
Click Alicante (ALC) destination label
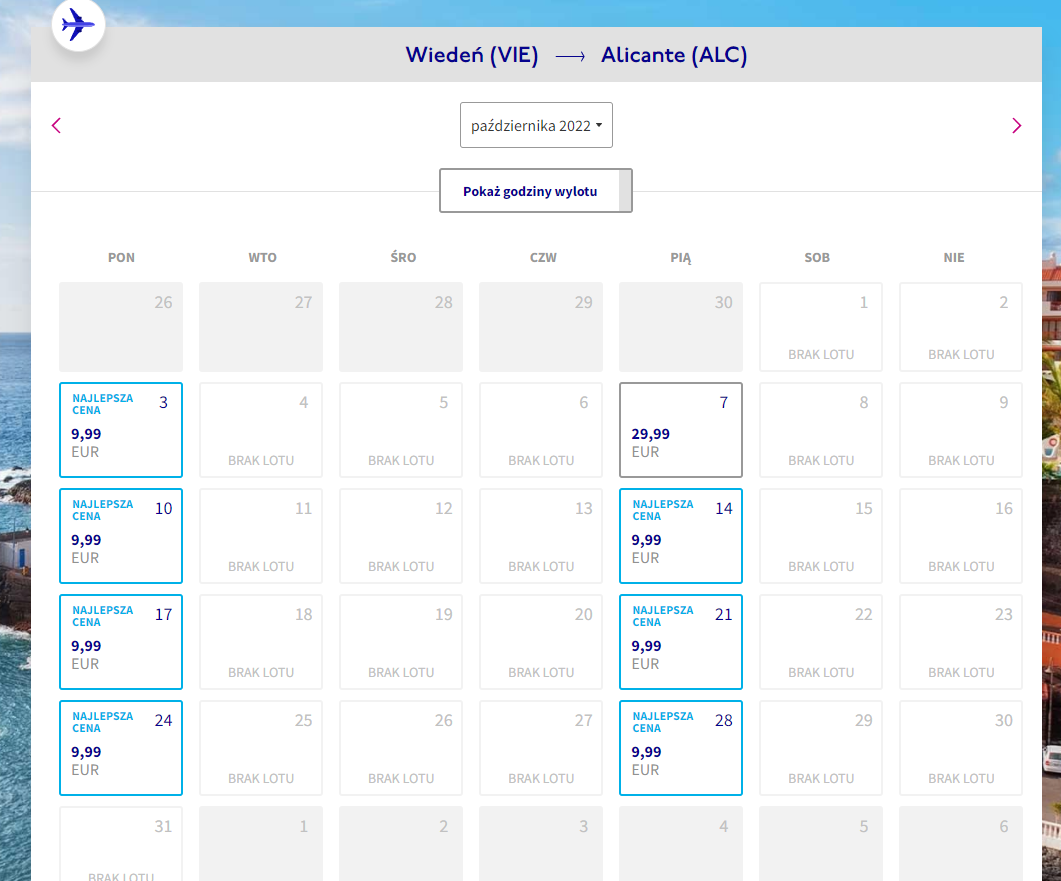coord(674,55)
